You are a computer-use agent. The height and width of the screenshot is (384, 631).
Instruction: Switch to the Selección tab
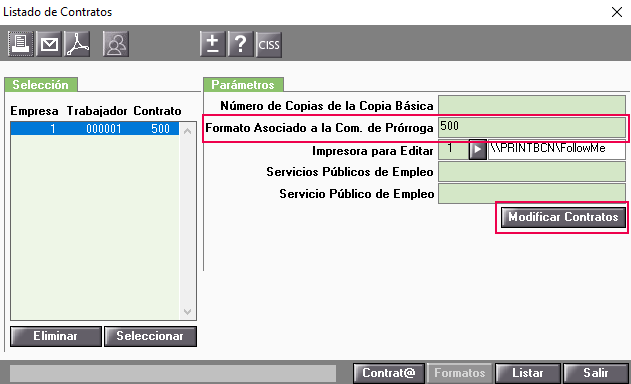coord(41,85)
